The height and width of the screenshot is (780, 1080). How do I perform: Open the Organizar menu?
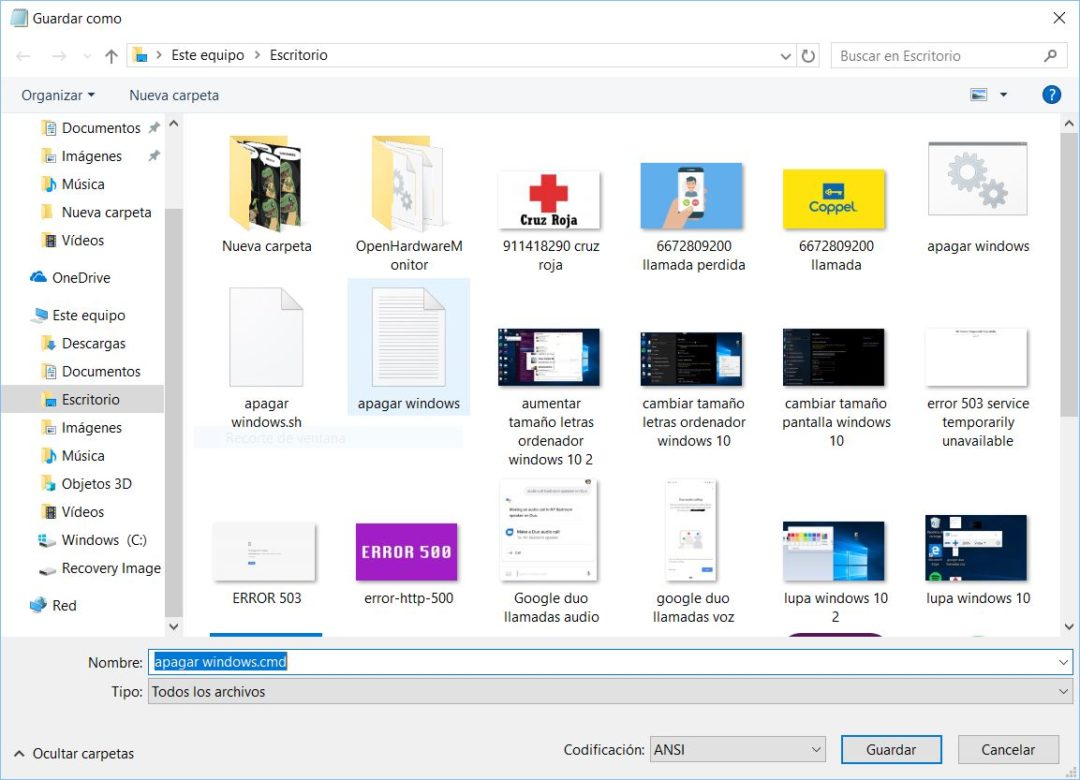pos(58,95)
